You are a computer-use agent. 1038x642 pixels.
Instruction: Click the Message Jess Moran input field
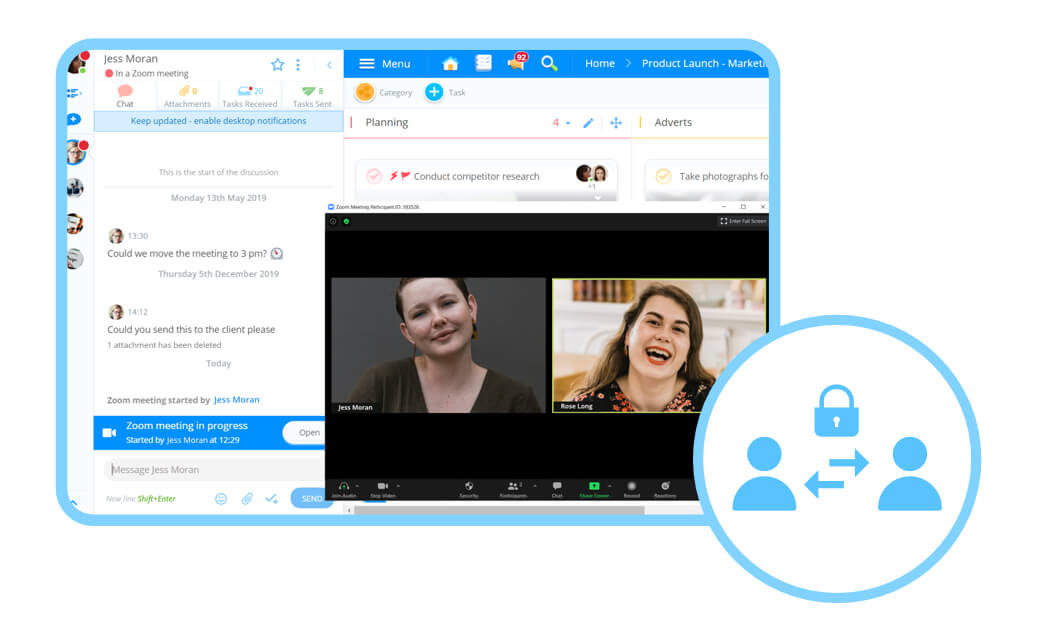tap(214, 469)
